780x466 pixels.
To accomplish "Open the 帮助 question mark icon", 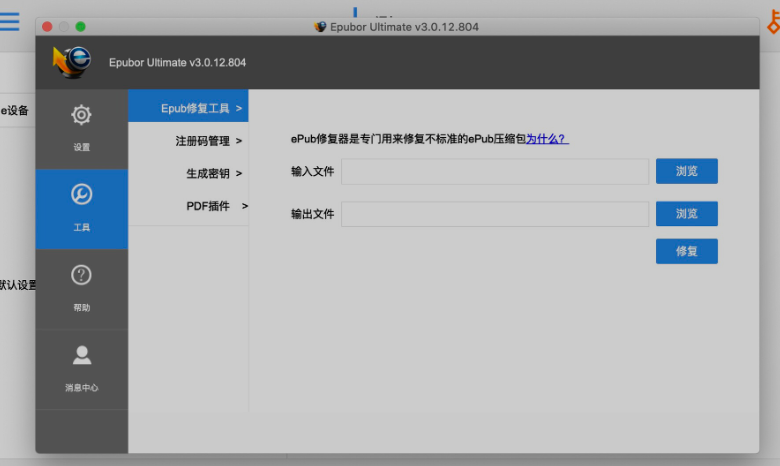I will (81, 275).
